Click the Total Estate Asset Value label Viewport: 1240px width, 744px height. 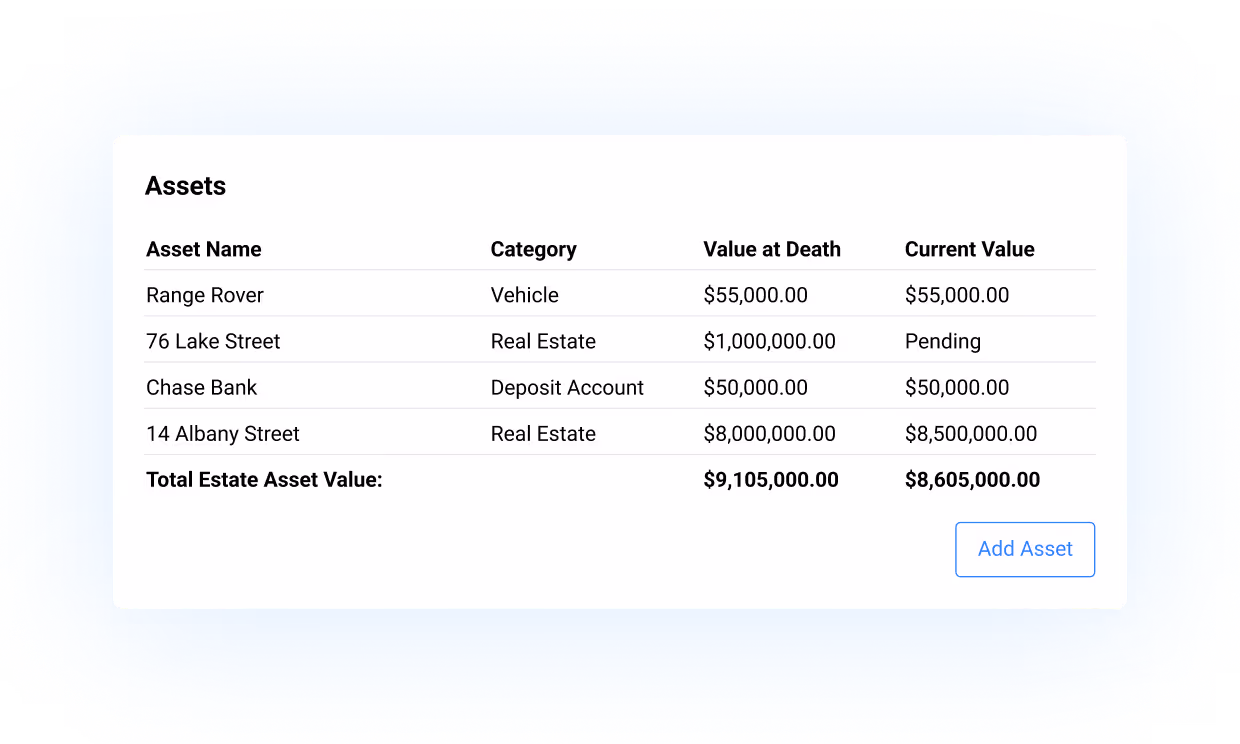(264, 479)
